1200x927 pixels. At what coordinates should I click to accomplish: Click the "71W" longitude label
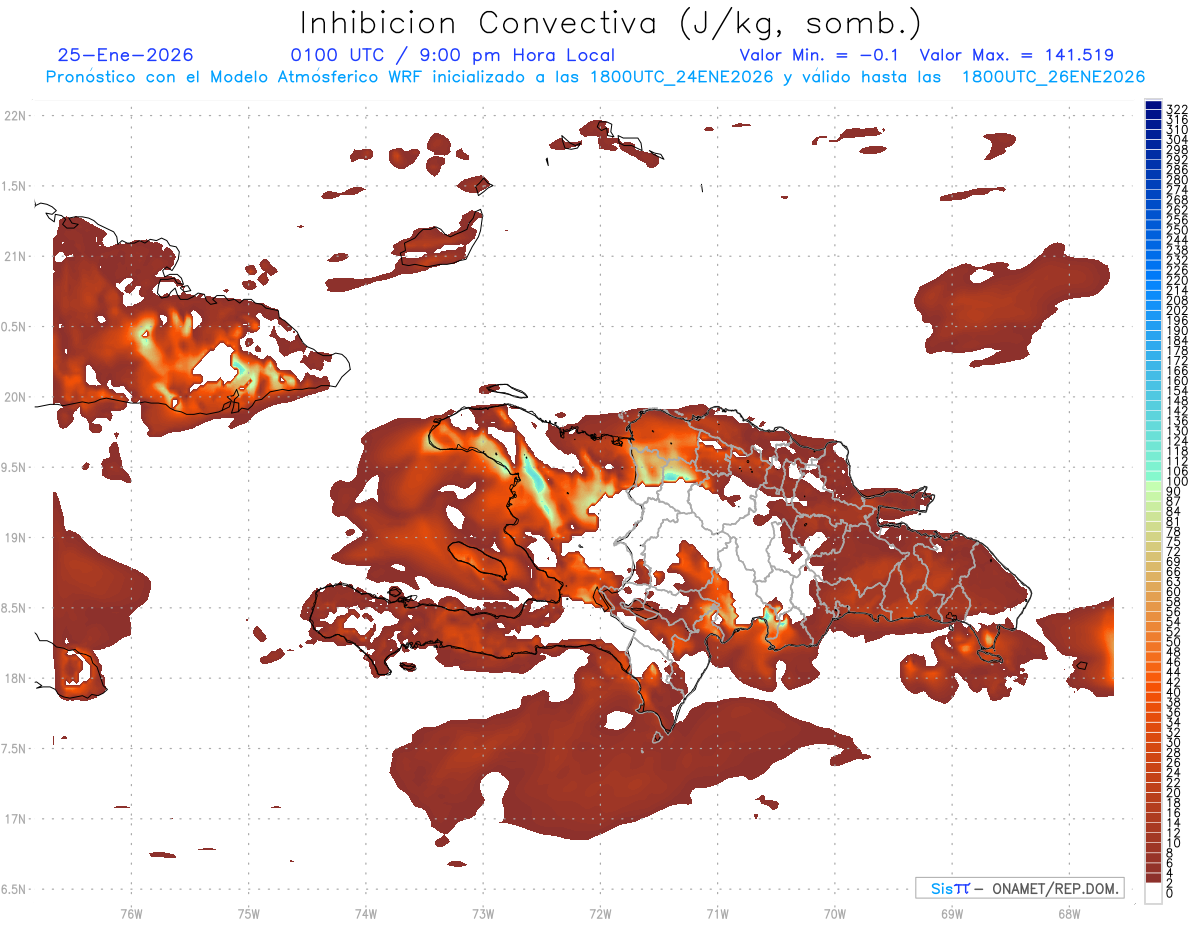coord(718,913)
